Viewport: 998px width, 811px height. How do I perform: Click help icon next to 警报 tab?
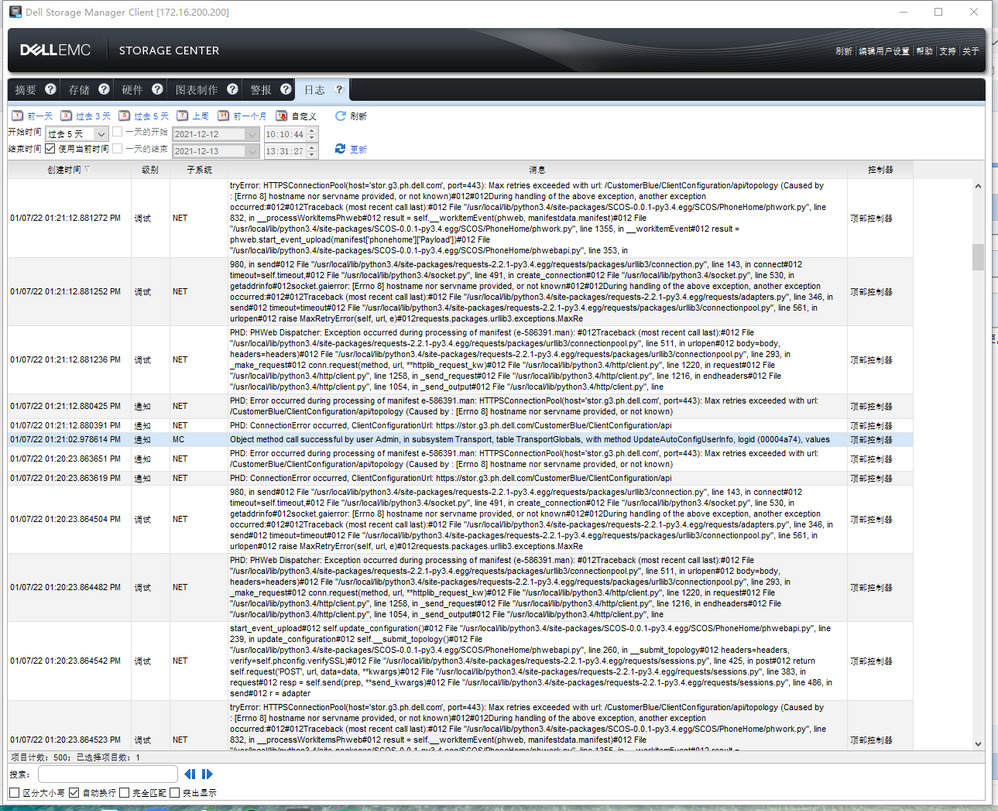click(286, 90)
